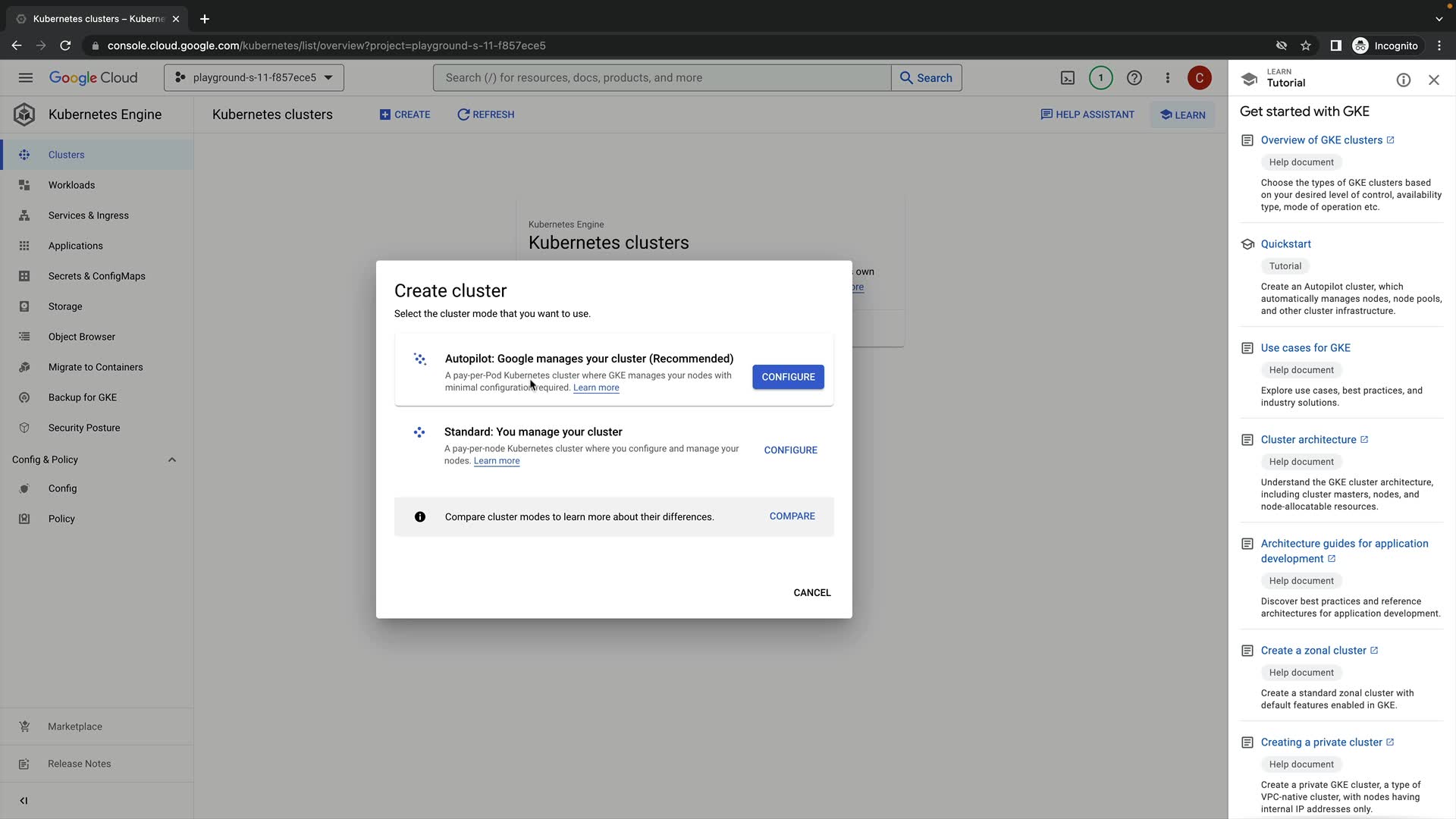Bookmark this page with star icon
The image size is (1456, 819).
pos(1305,45)
